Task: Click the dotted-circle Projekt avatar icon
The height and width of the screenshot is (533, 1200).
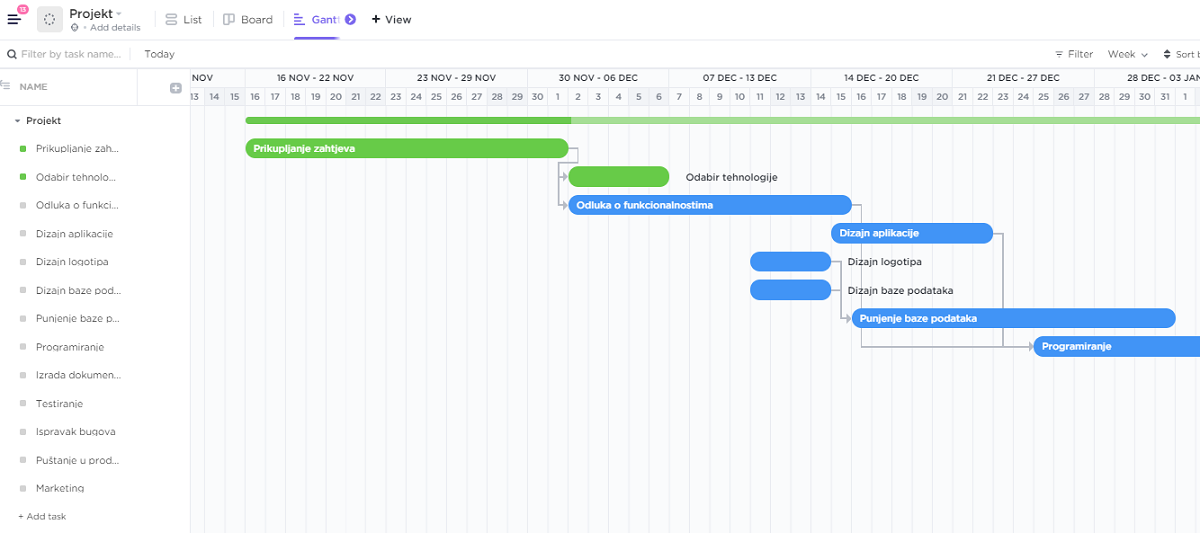Action: click(x=49, y=19)
